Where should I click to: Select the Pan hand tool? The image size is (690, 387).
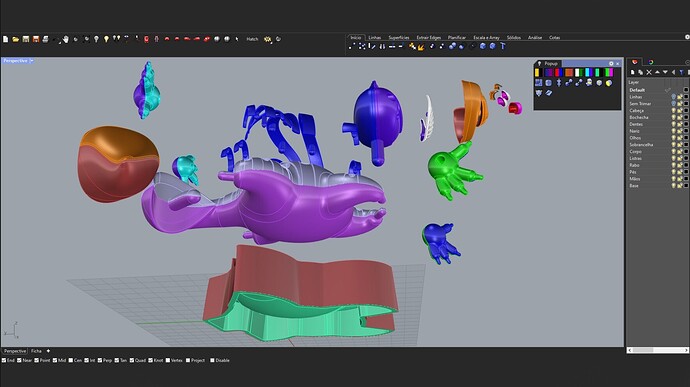click(66, 39)
